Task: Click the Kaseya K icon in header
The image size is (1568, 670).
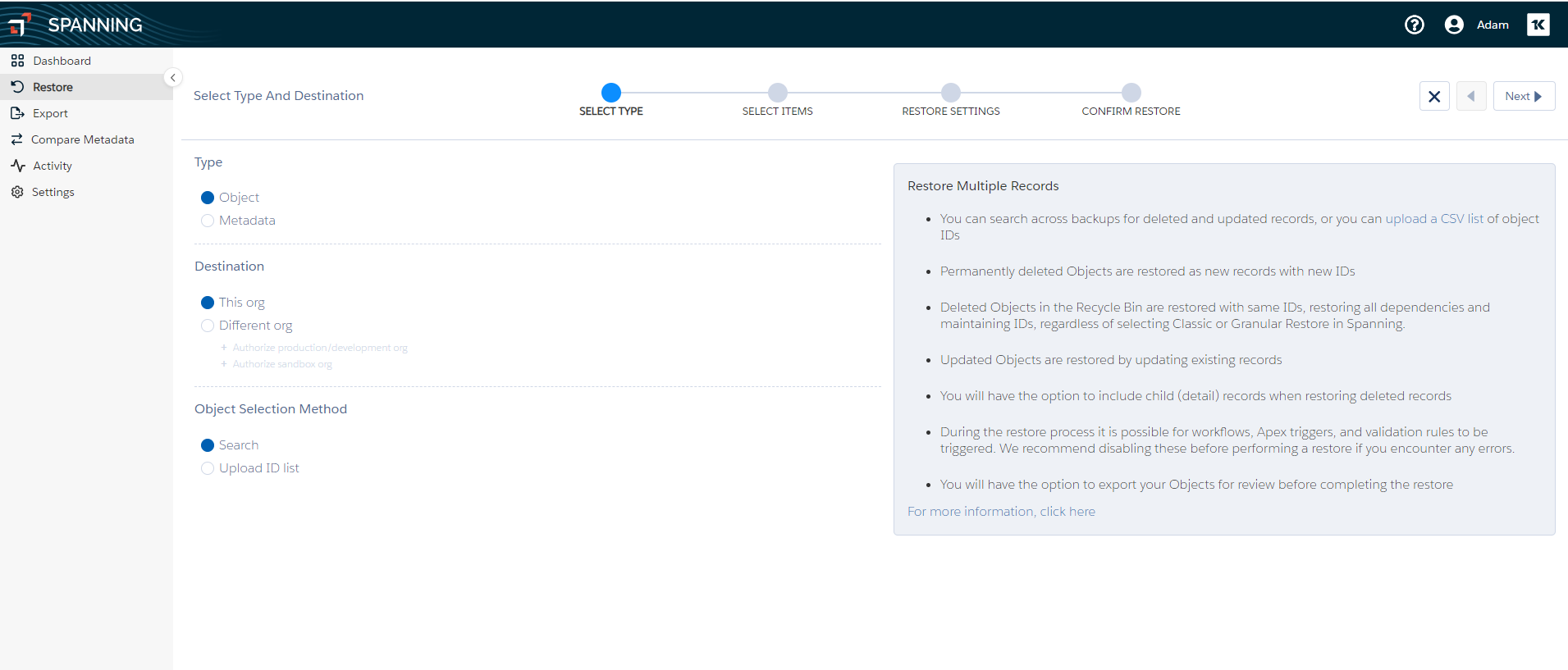Action: click(x=1538, y=25)
